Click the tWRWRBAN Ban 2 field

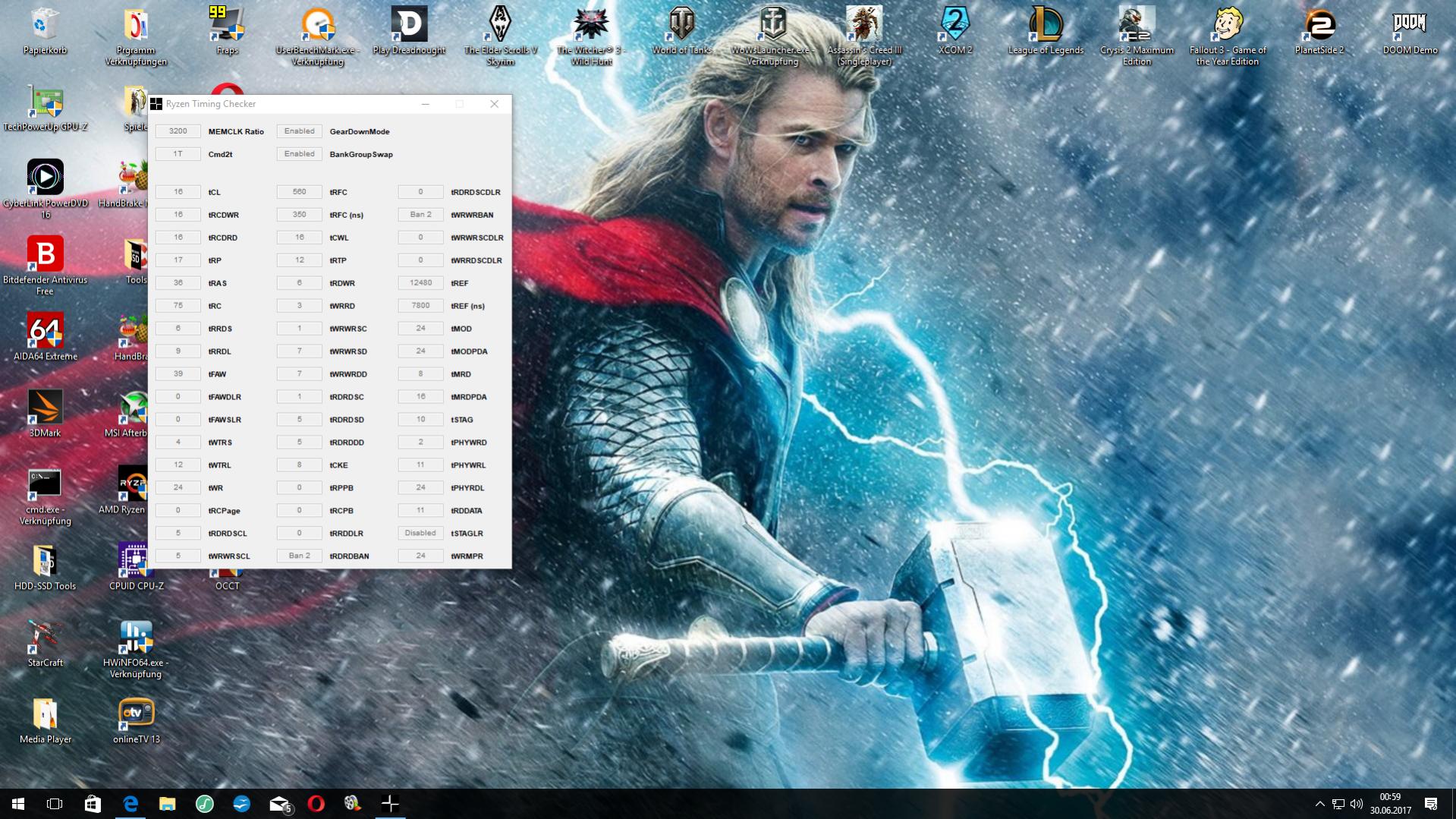click(420, 215)
